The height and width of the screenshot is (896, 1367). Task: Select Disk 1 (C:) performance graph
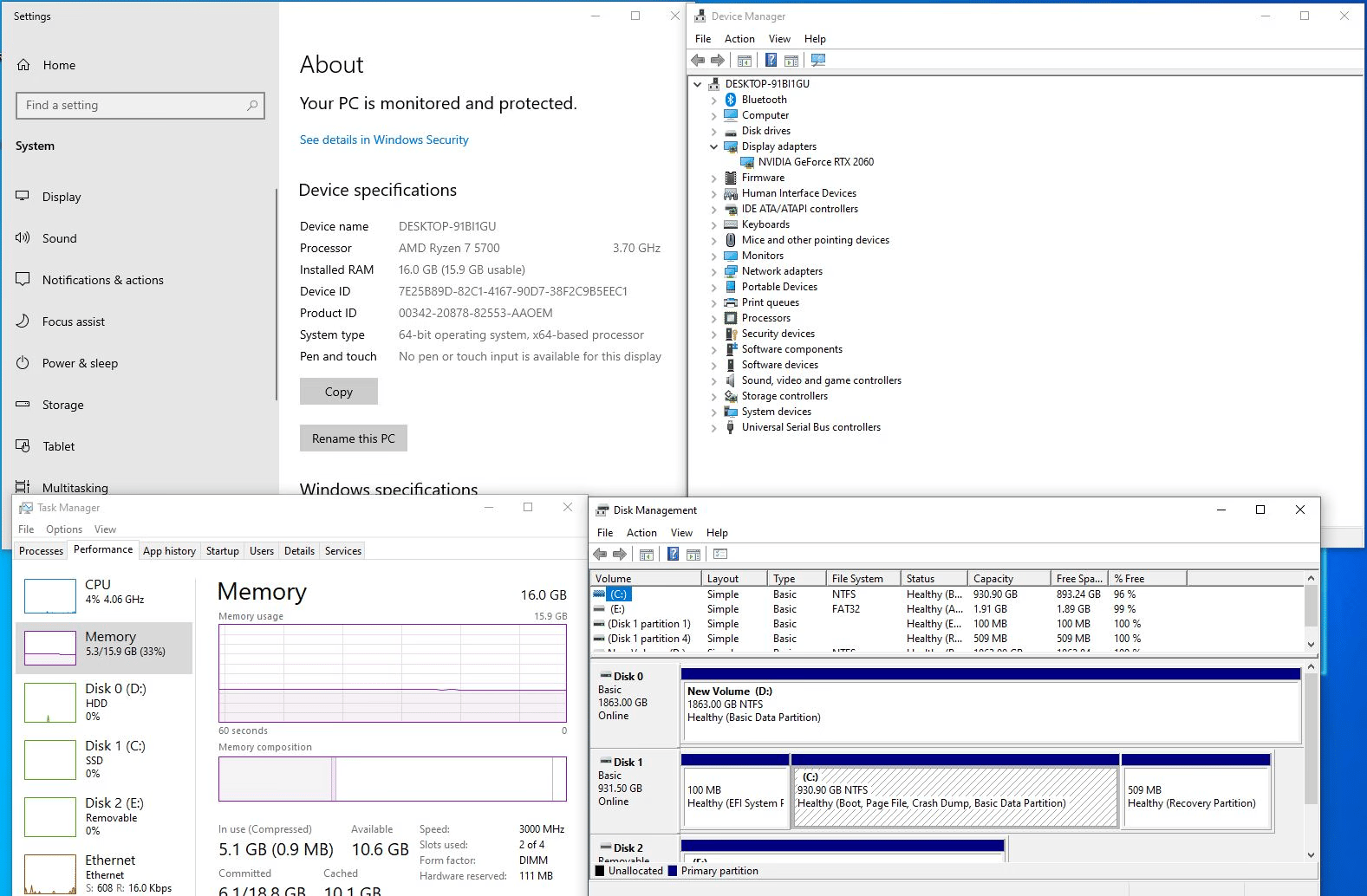coord(104,759)
